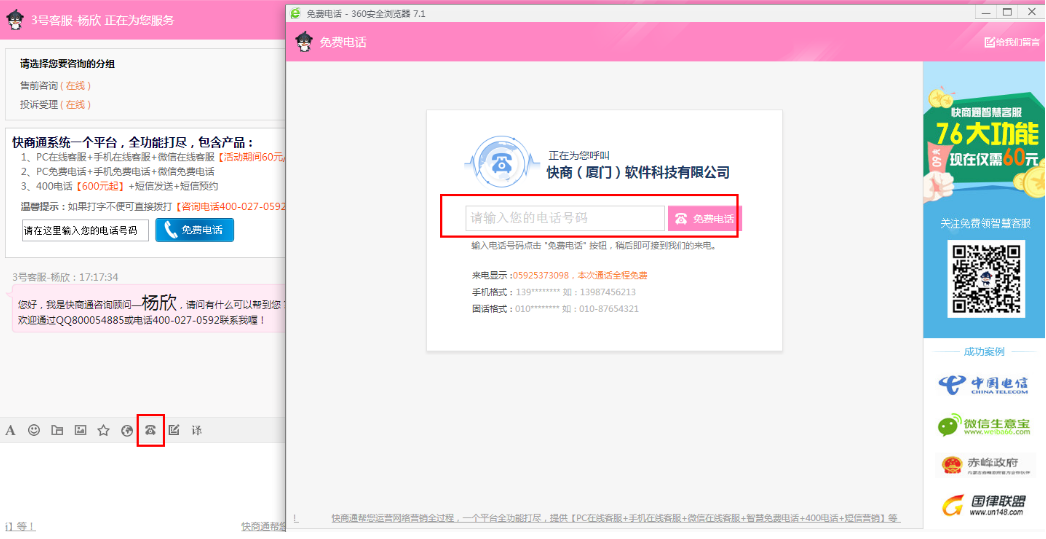Click the send image icon
This screenshot has width=1046, height=539.
coord(80,430)
